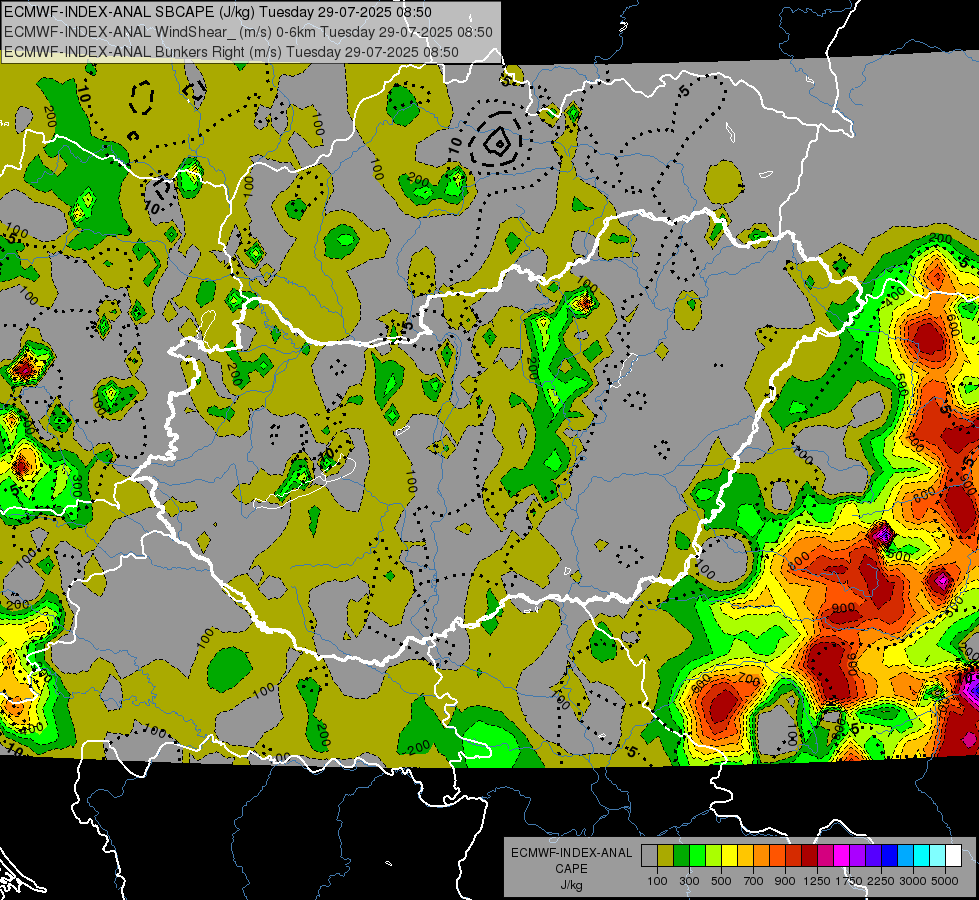Click the legend scale value '300'
This screenshot has height=900, width=979.
click(x=689, y=881)
